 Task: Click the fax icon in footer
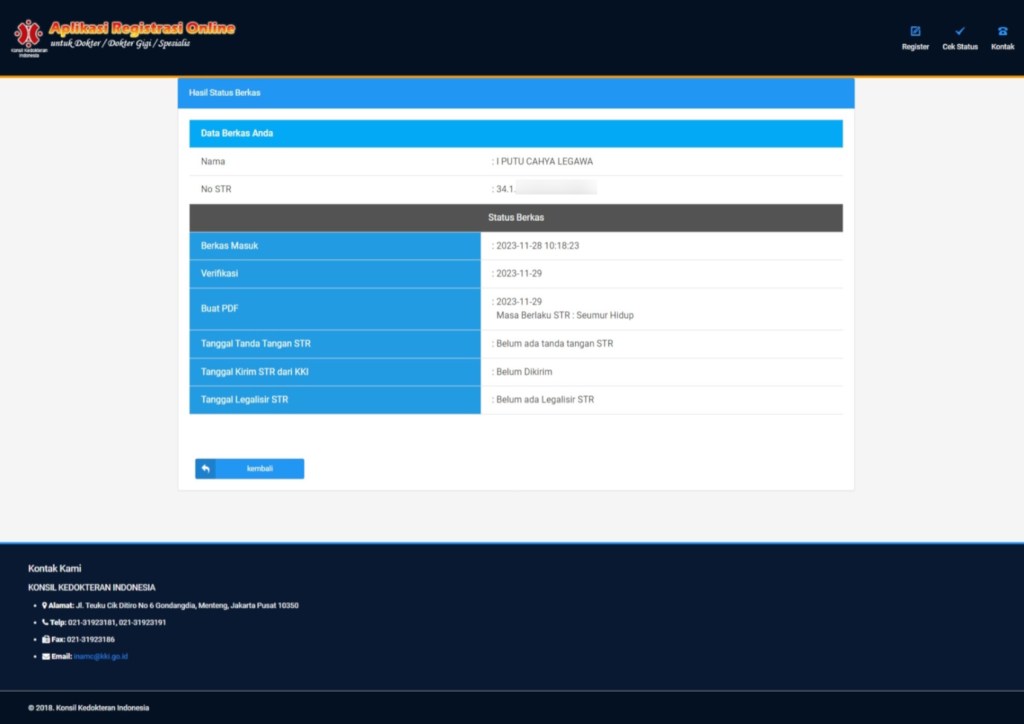[45, 639]
